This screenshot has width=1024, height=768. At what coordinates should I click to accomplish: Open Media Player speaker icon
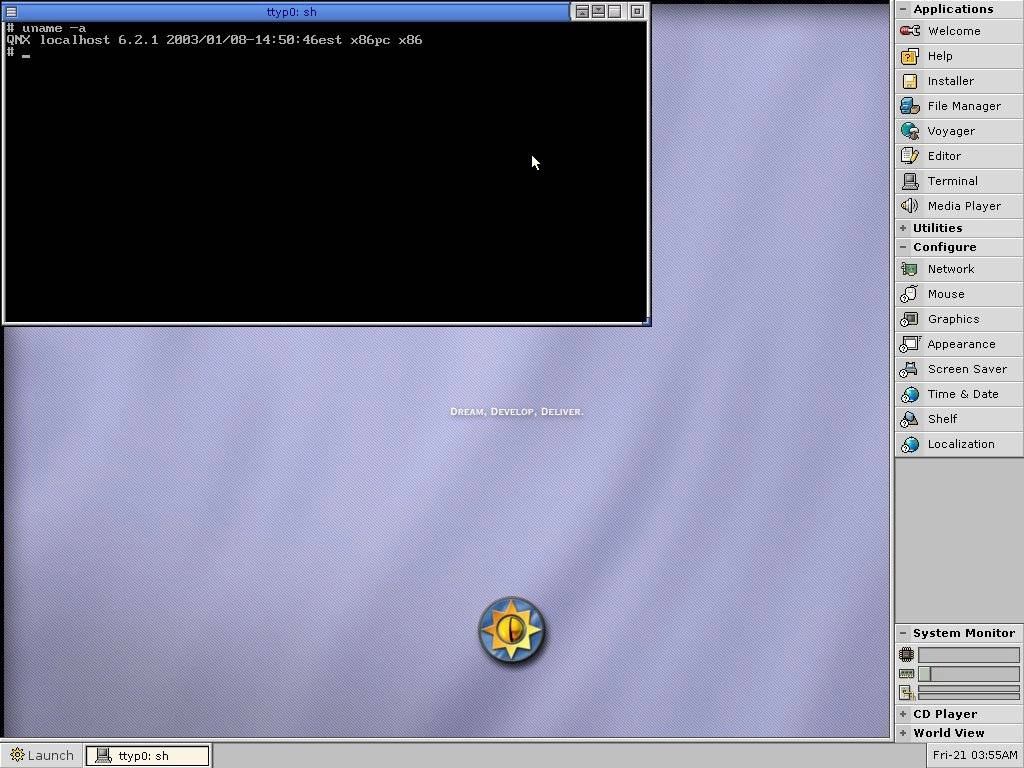tap(910, 206)
